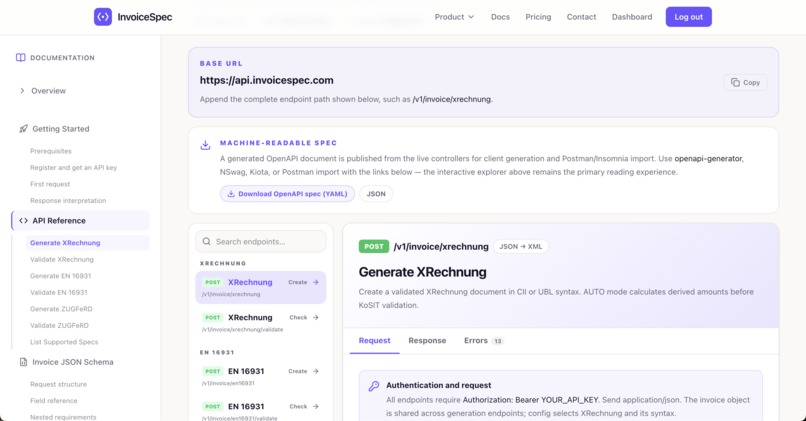Click the Log out button

tap(688, 17)
